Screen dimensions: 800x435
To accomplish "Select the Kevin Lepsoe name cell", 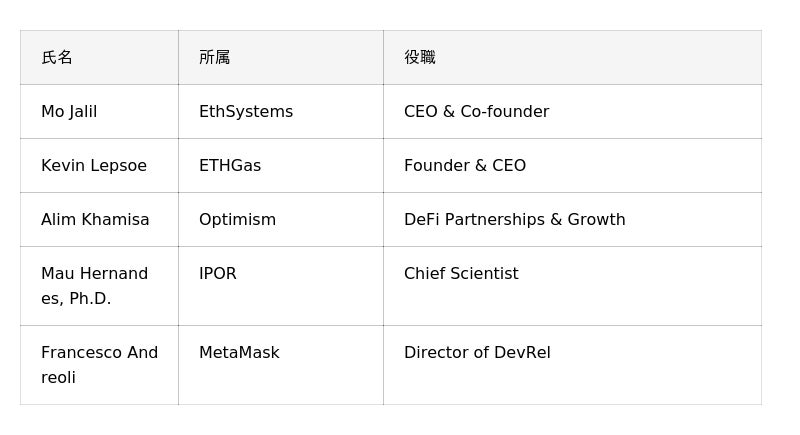I will tap(99, 165).
